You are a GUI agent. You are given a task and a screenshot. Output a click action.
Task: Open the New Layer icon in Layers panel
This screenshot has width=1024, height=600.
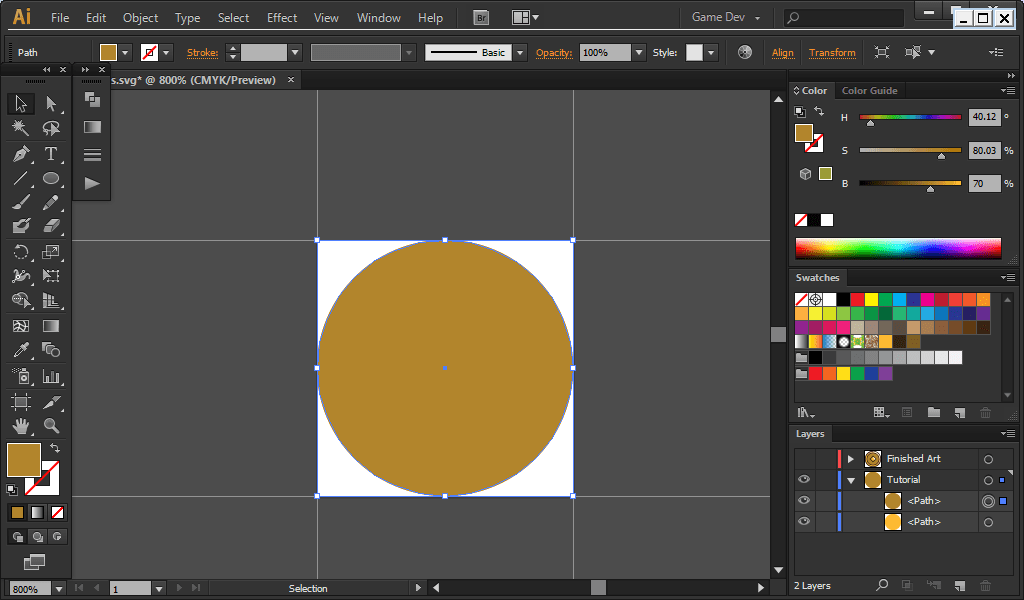tap(958, 585)
